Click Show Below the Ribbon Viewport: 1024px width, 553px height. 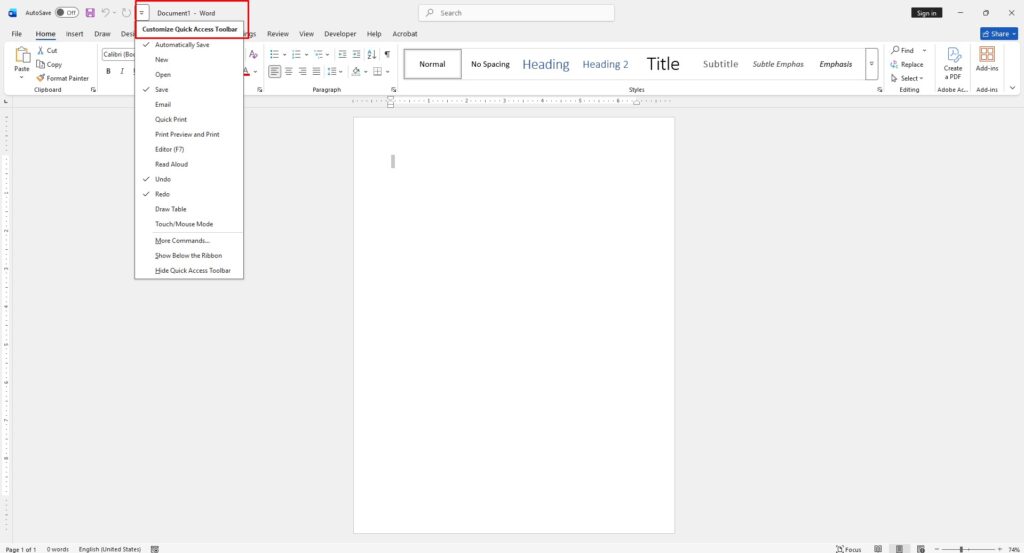click(x=189, y=255)
